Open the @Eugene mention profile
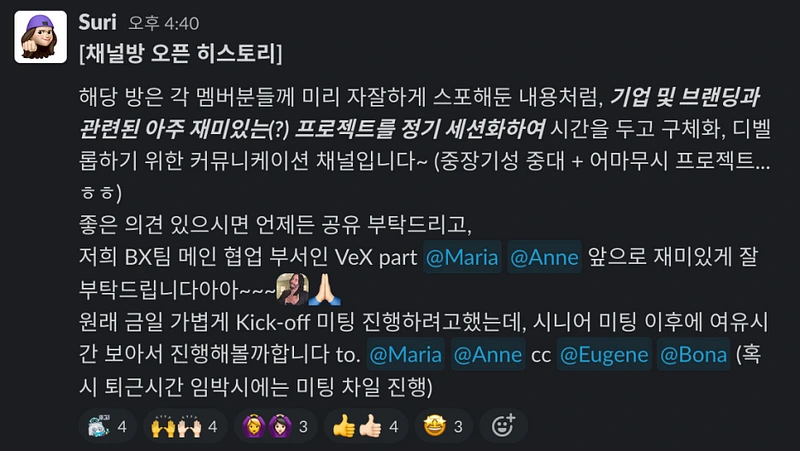The image size is (800, 451). pos(604,354)
